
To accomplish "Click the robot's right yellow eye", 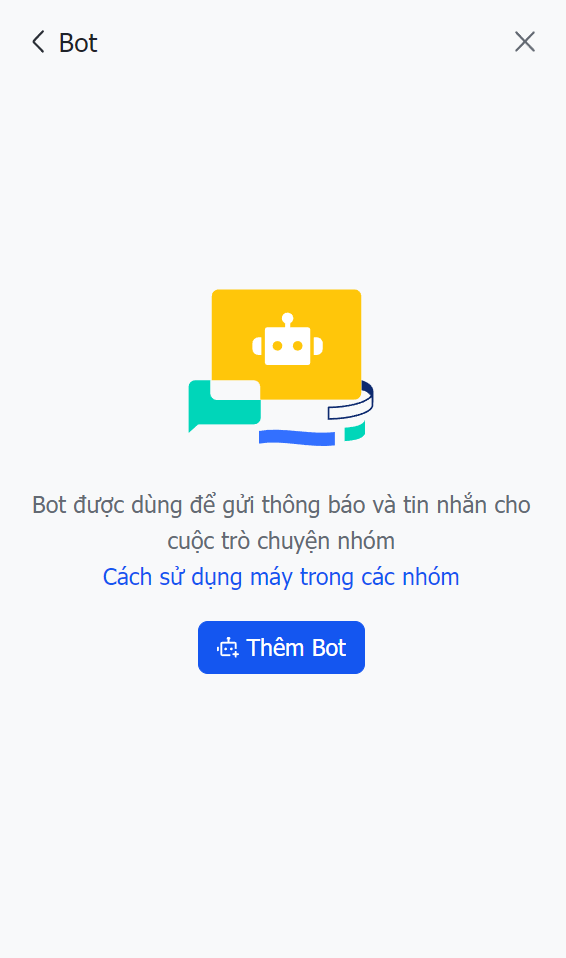I will click(x=298, y=346).
